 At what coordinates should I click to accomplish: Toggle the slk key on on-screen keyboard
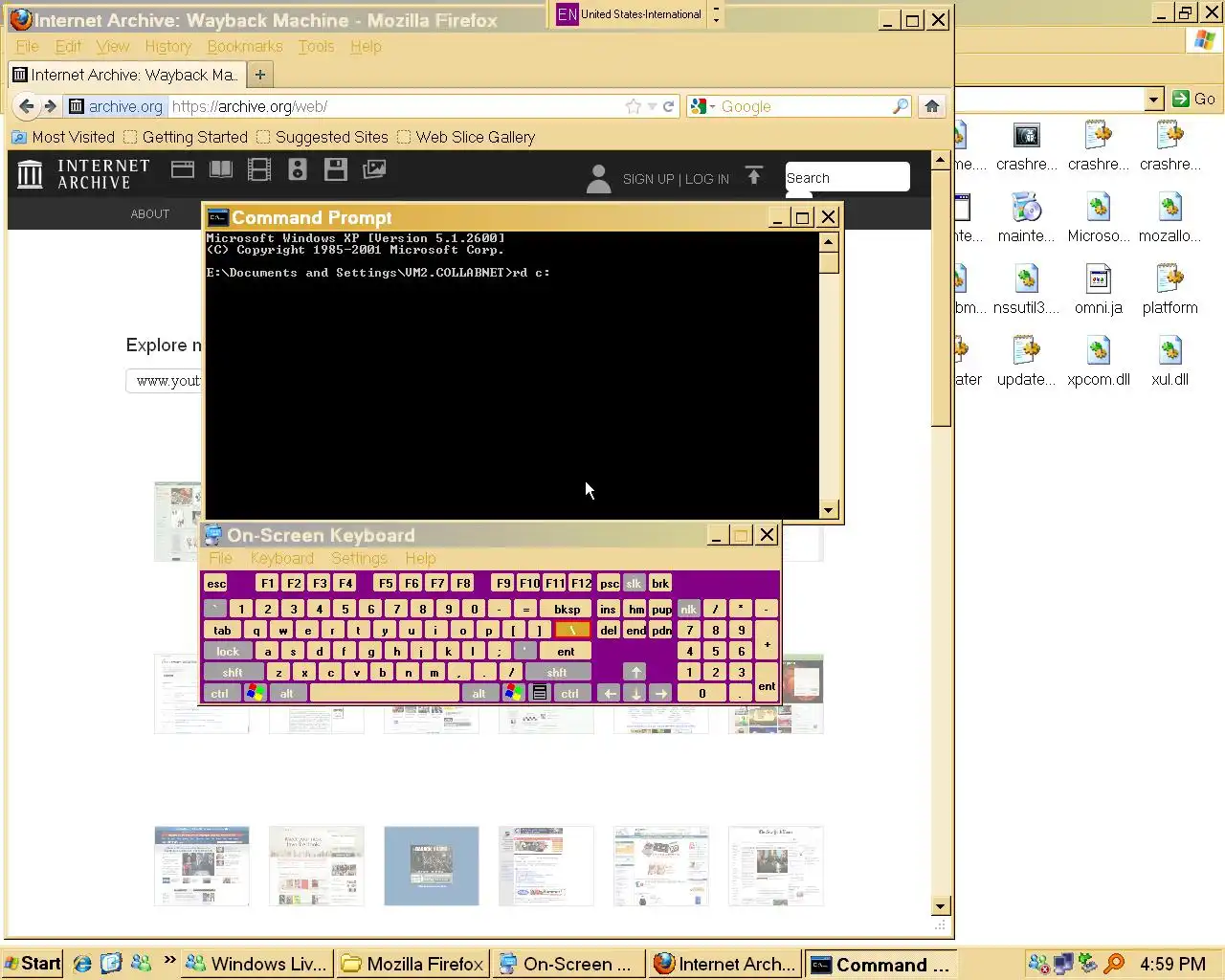(634, 583)
